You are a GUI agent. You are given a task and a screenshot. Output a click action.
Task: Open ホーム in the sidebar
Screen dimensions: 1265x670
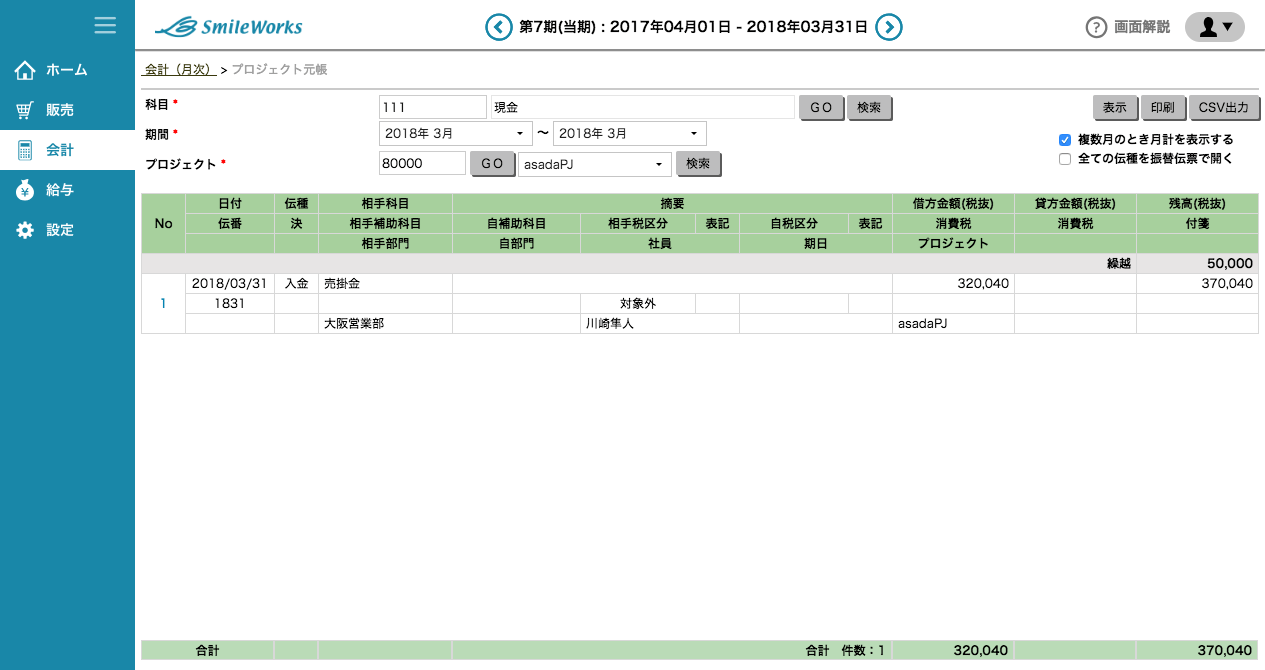click(67, 70)
